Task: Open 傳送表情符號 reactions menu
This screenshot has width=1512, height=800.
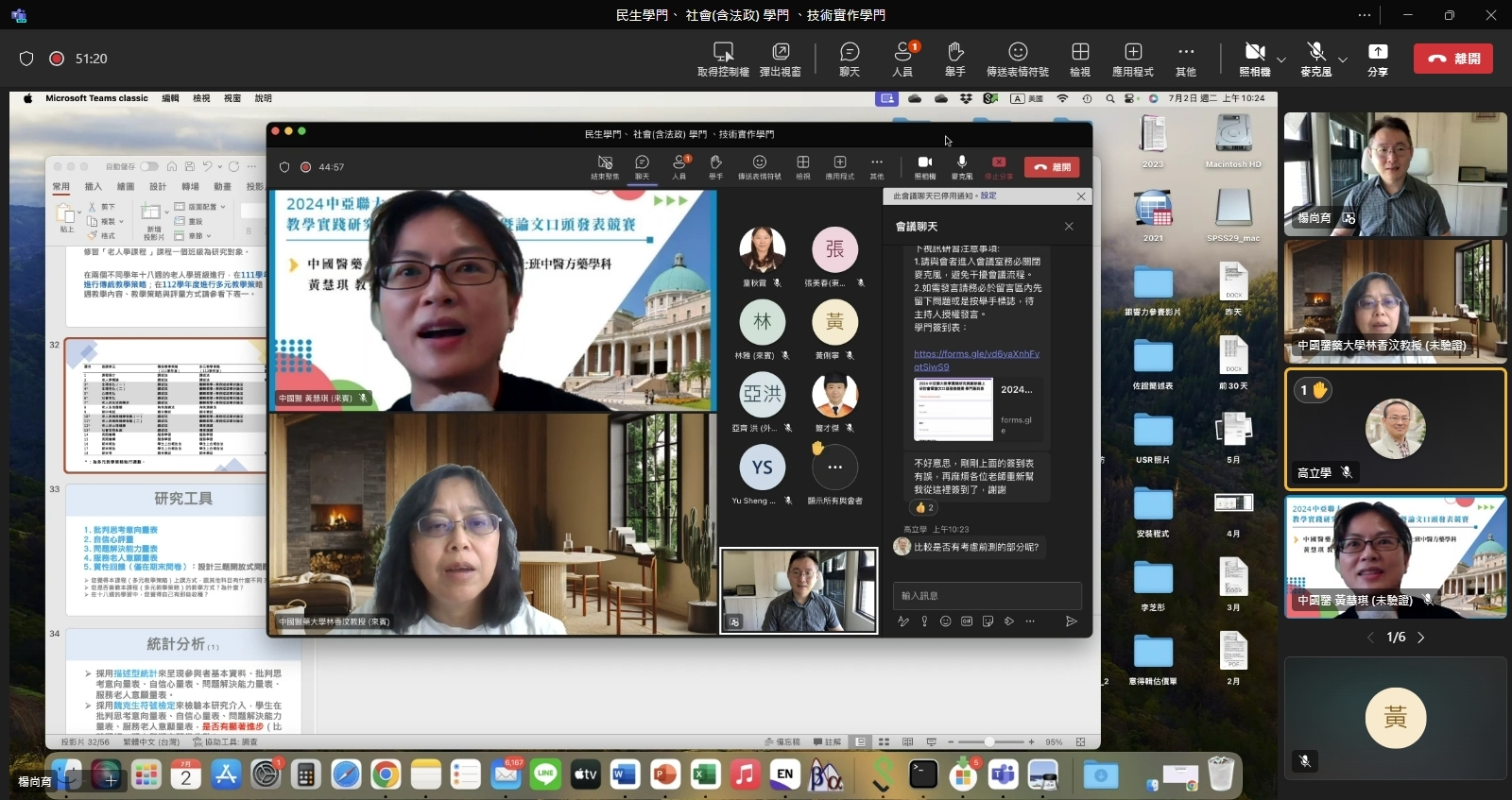Action: coord(1018,59)
